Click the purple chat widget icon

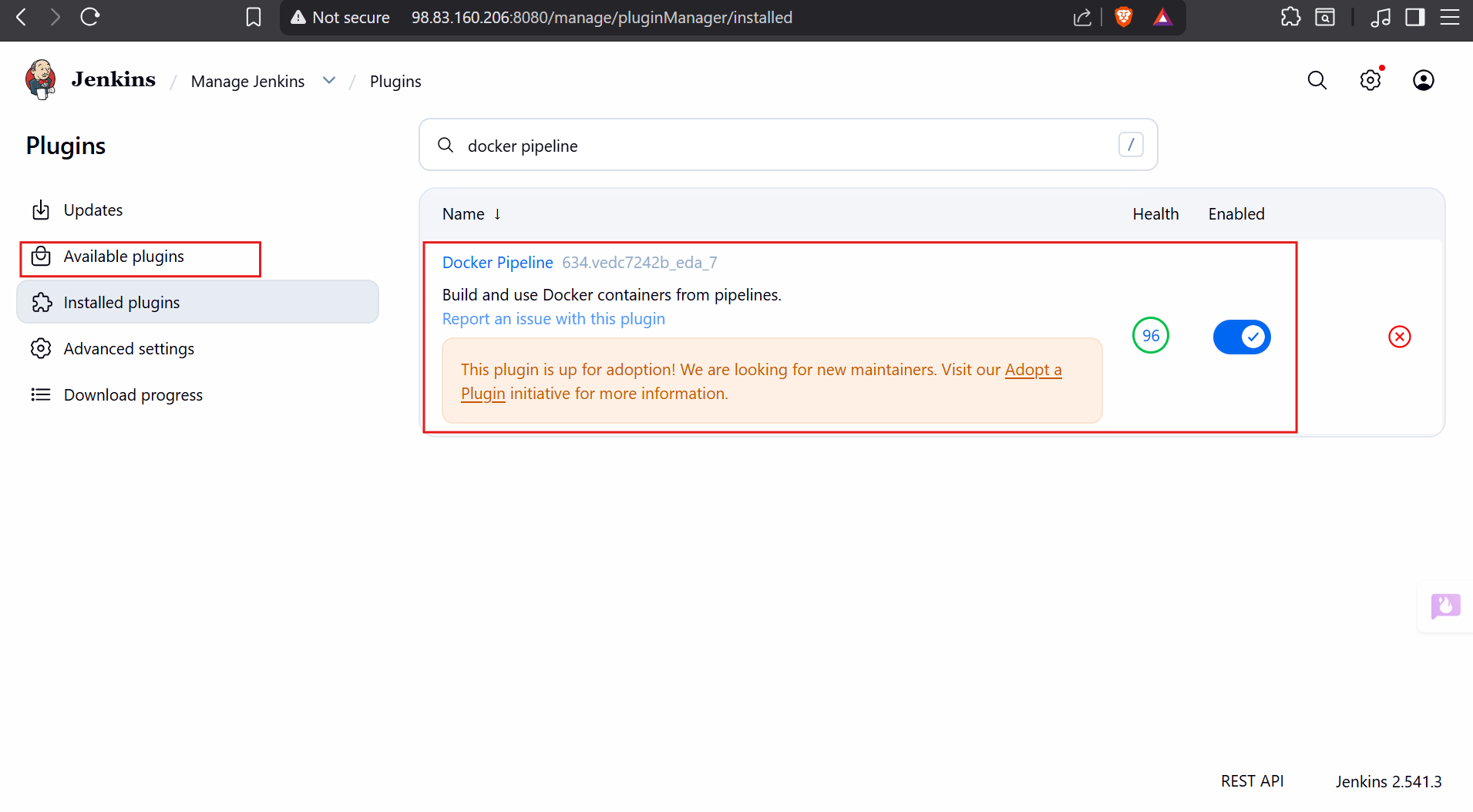click(x=1446, y=606)
